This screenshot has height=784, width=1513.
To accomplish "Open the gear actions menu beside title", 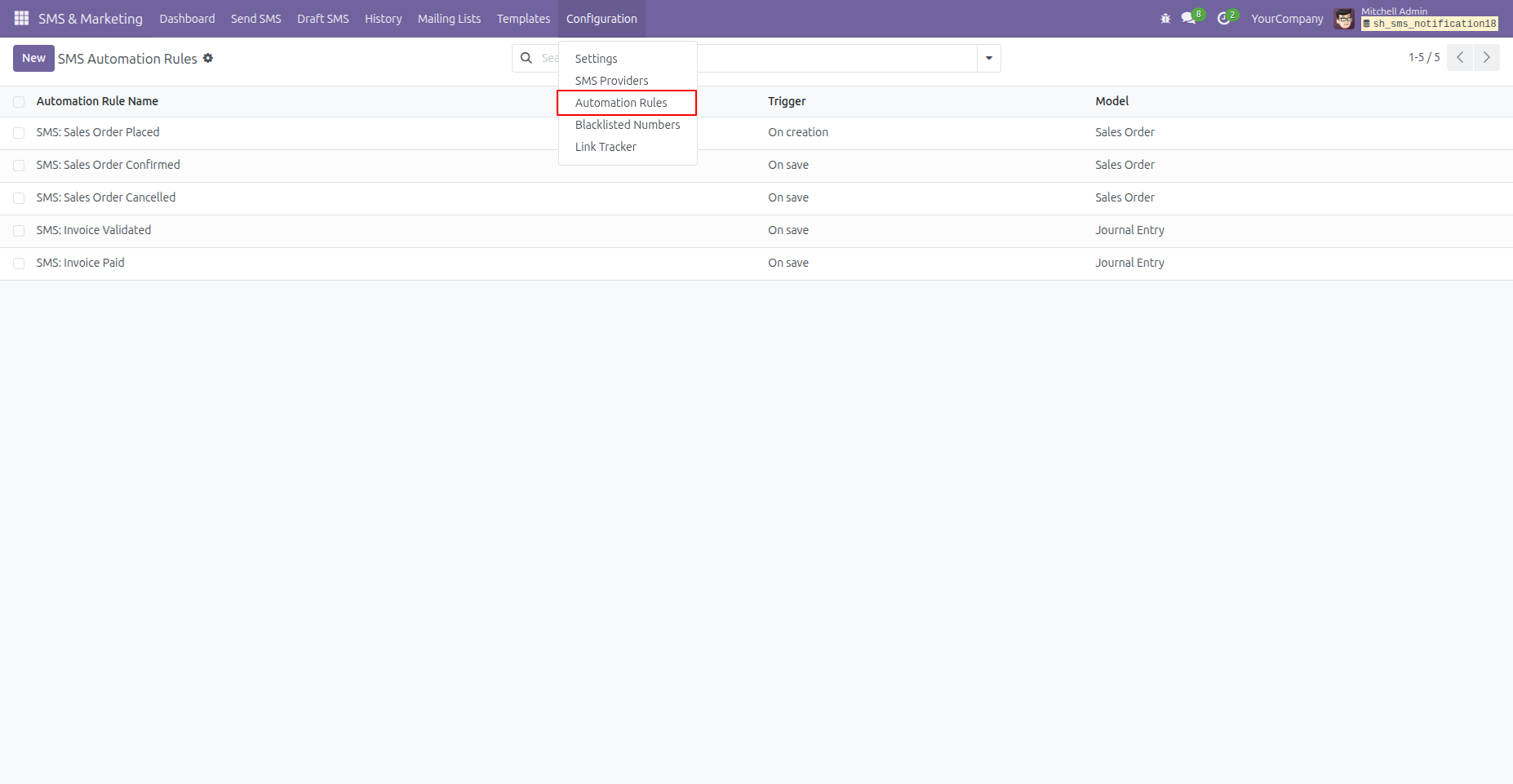I will 208,58.
